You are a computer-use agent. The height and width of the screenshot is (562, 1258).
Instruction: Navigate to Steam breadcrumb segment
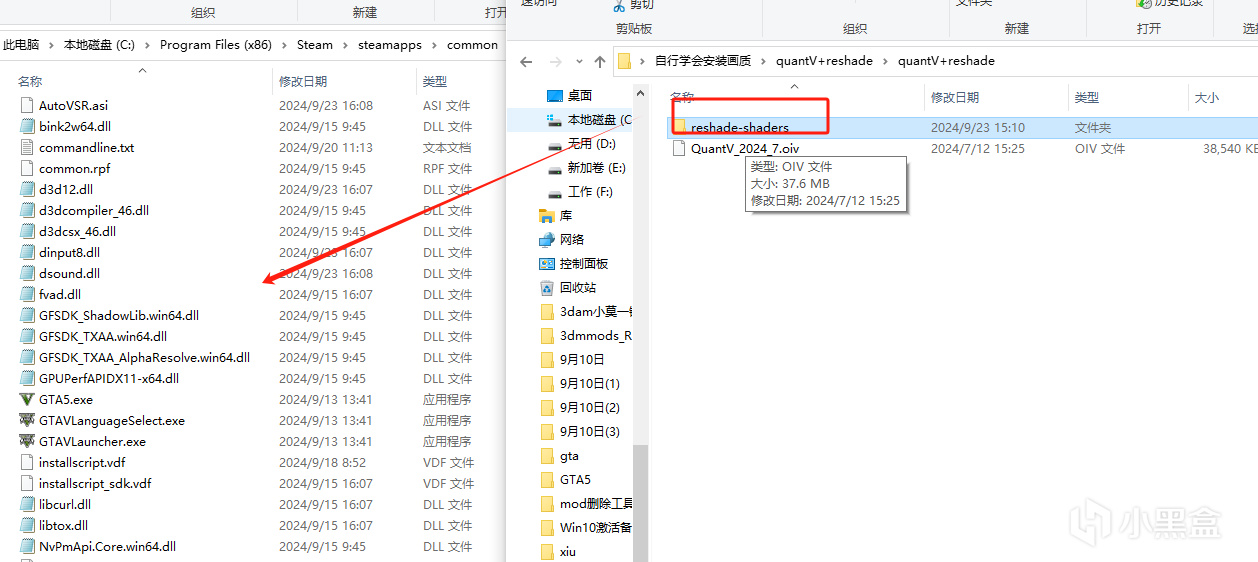pos(315,45)
